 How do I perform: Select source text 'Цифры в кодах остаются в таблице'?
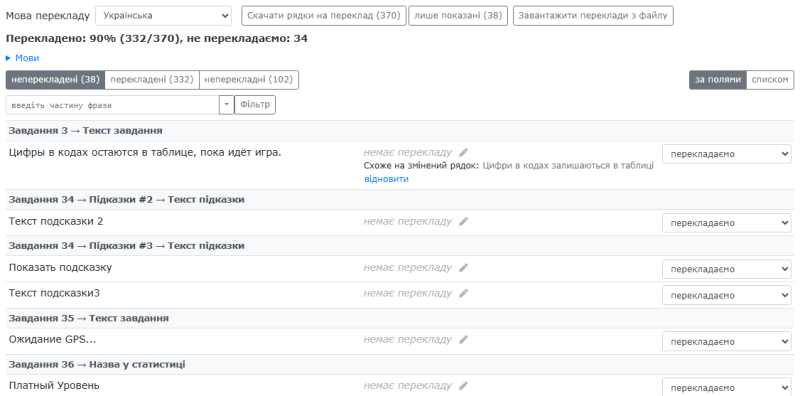coord(101,152)
